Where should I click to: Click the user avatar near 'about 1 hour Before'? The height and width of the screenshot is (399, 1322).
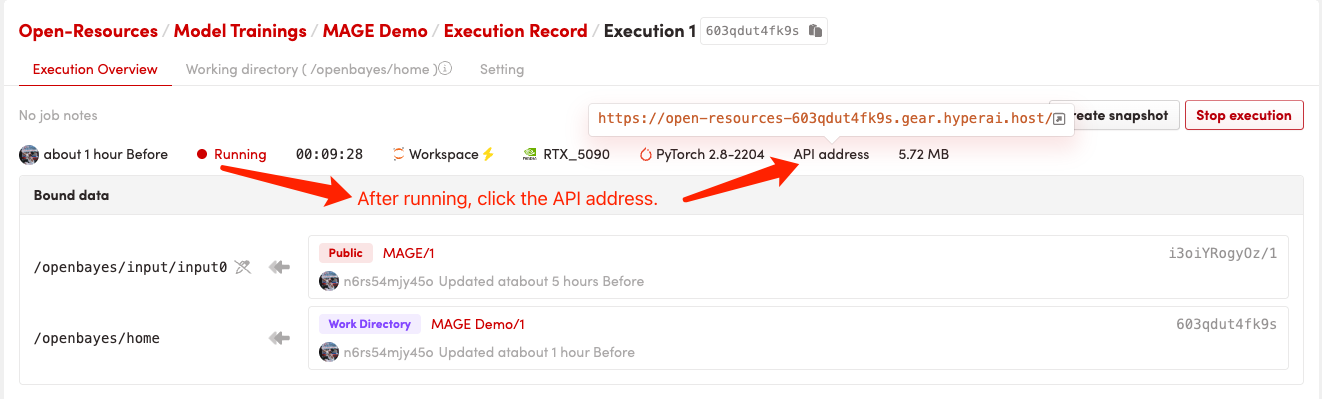point(29,154)
